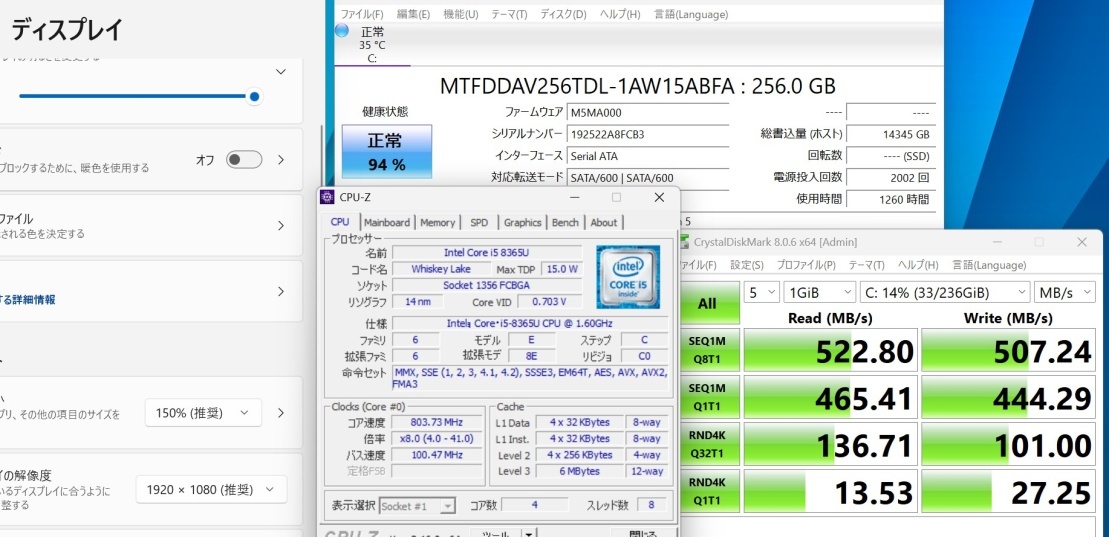Switch to the Bench tab in CPU-Z
This screenshot has height=537, width=1109.
click(565, 222)
